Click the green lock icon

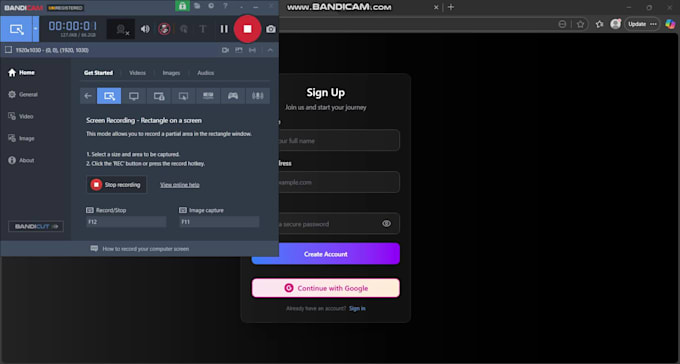(x=183, y=6)
